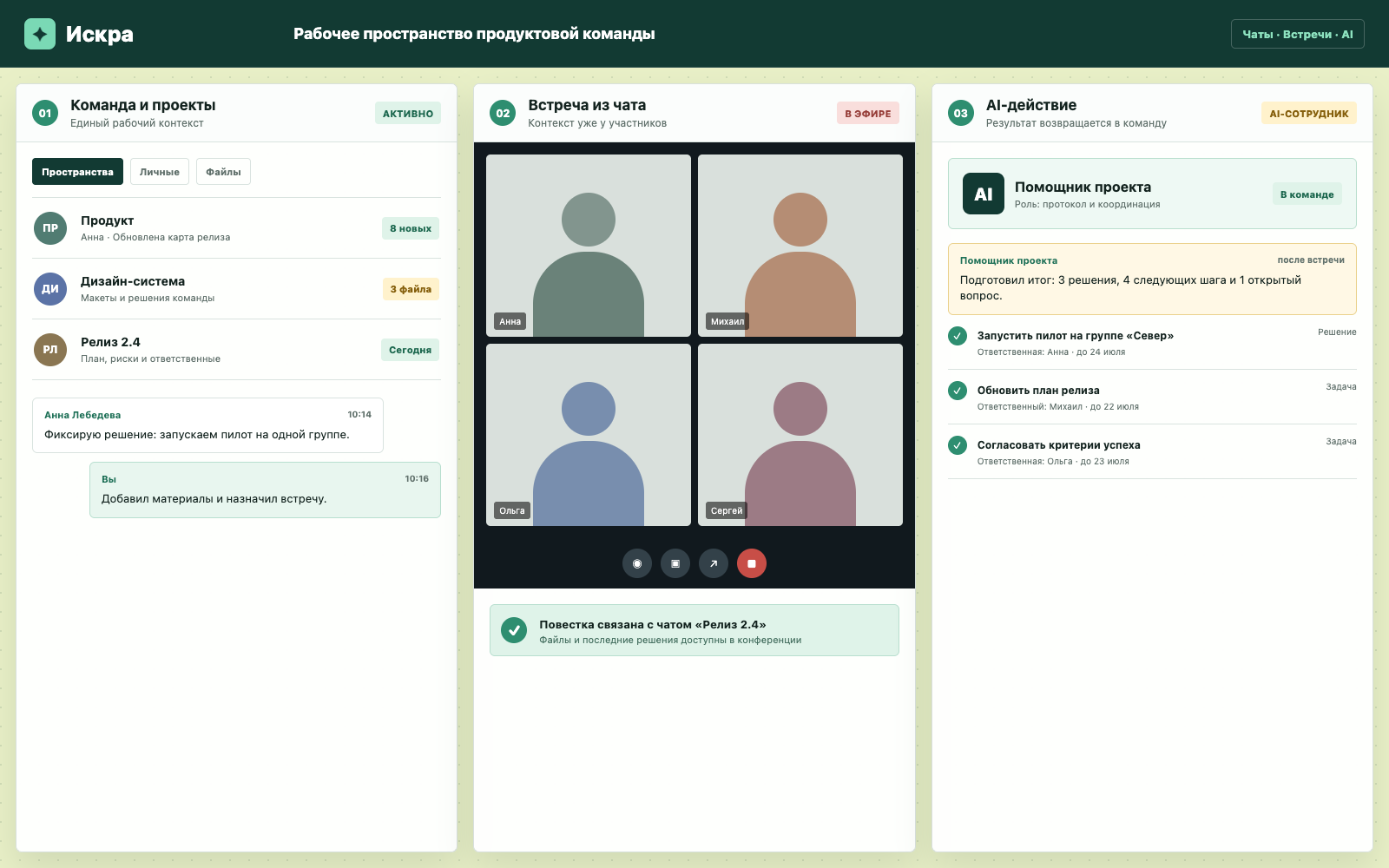The image size is (1389, 868).
Task: Switch to the Пространства tab
Action: 77,172
